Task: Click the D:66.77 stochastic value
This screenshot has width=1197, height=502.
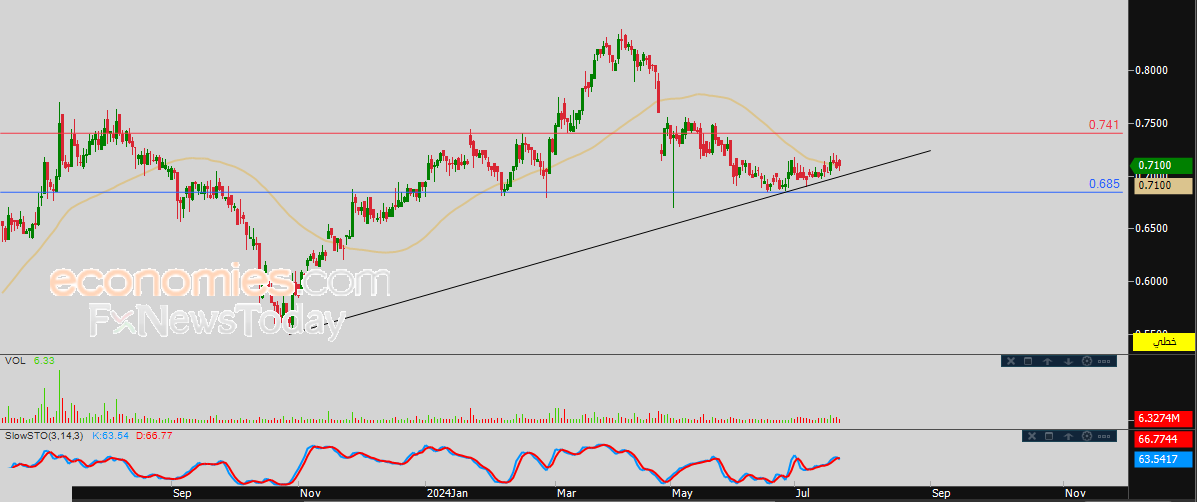Action: pyautogui.click(x=153, y=435)
